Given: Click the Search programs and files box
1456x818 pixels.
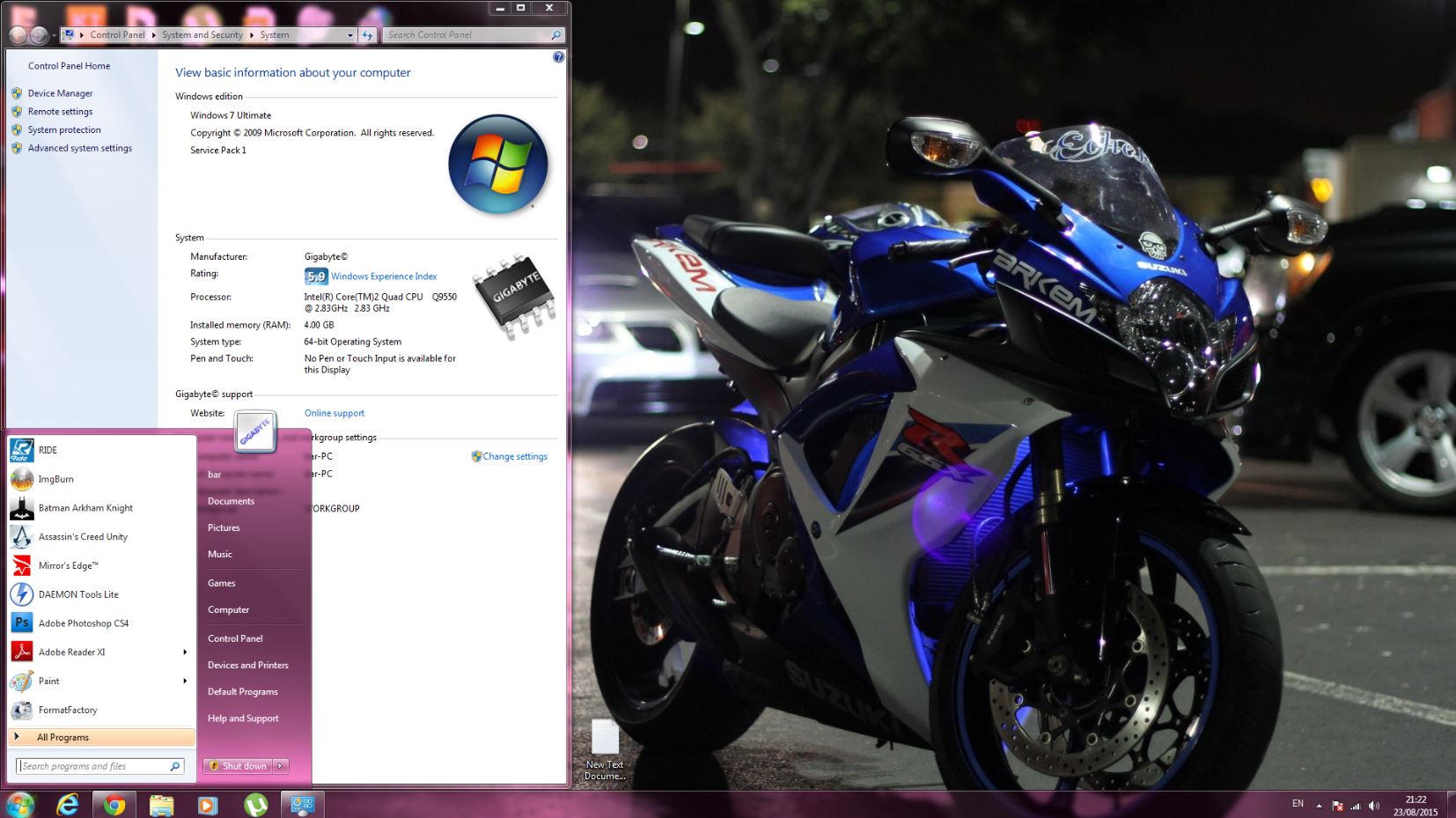Looking at the screenshot, I should [x=92, y=766].
